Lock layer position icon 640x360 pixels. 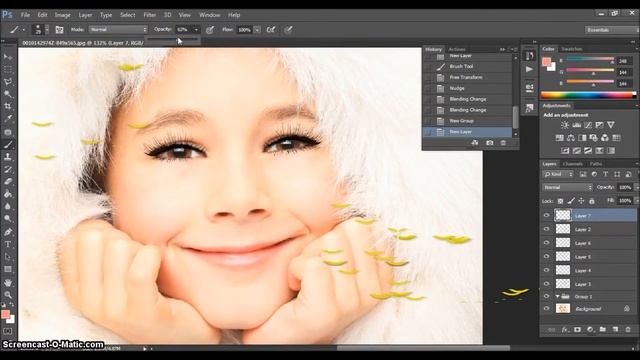tap(581, 201)
